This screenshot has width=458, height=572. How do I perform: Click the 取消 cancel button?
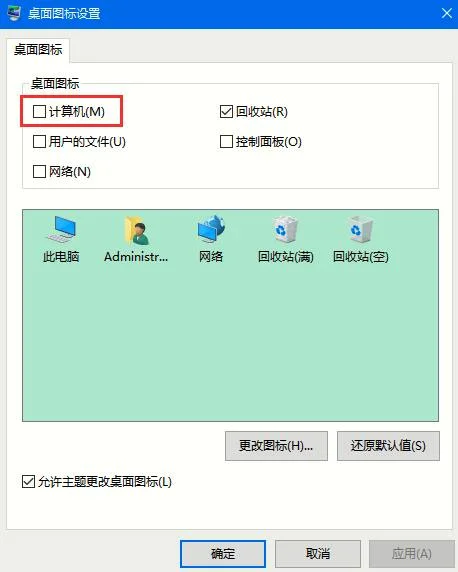(x=318, y=554)
